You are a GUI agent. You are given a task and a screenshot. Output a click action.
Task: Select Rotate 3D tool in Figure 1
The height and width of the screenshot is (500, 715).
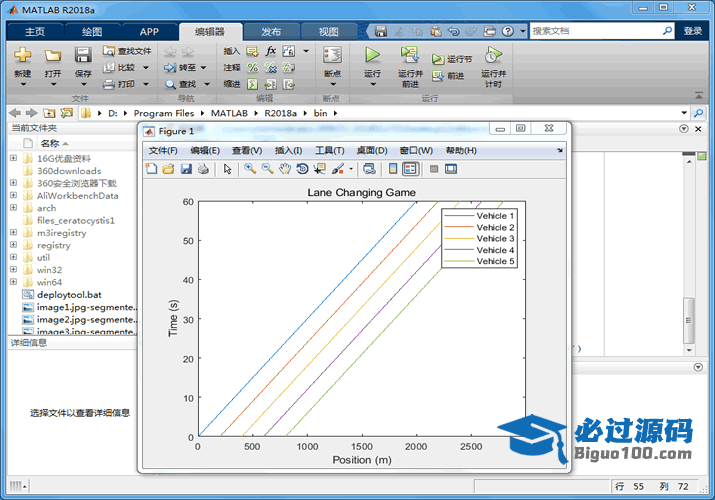(302, 169)
